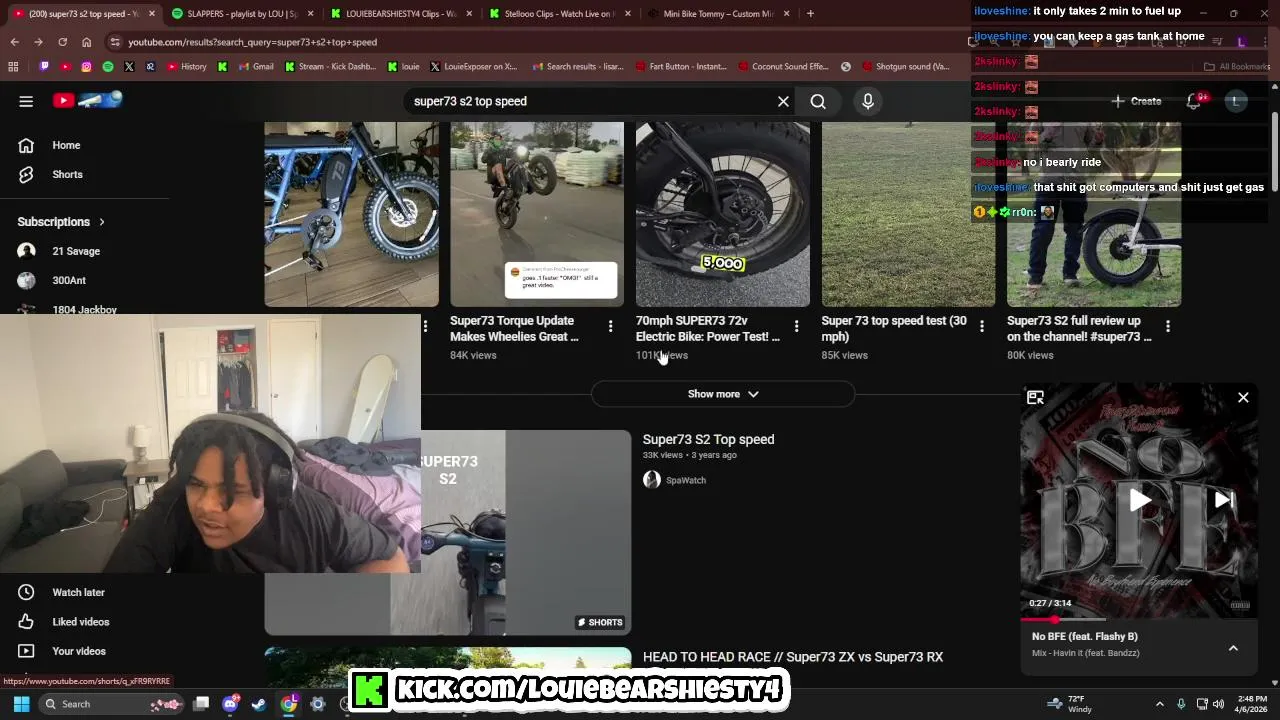Viewport: 1280px width, 720px height.
Task: Play the NO BFE miniplayer video
Action: (1140, 500)
